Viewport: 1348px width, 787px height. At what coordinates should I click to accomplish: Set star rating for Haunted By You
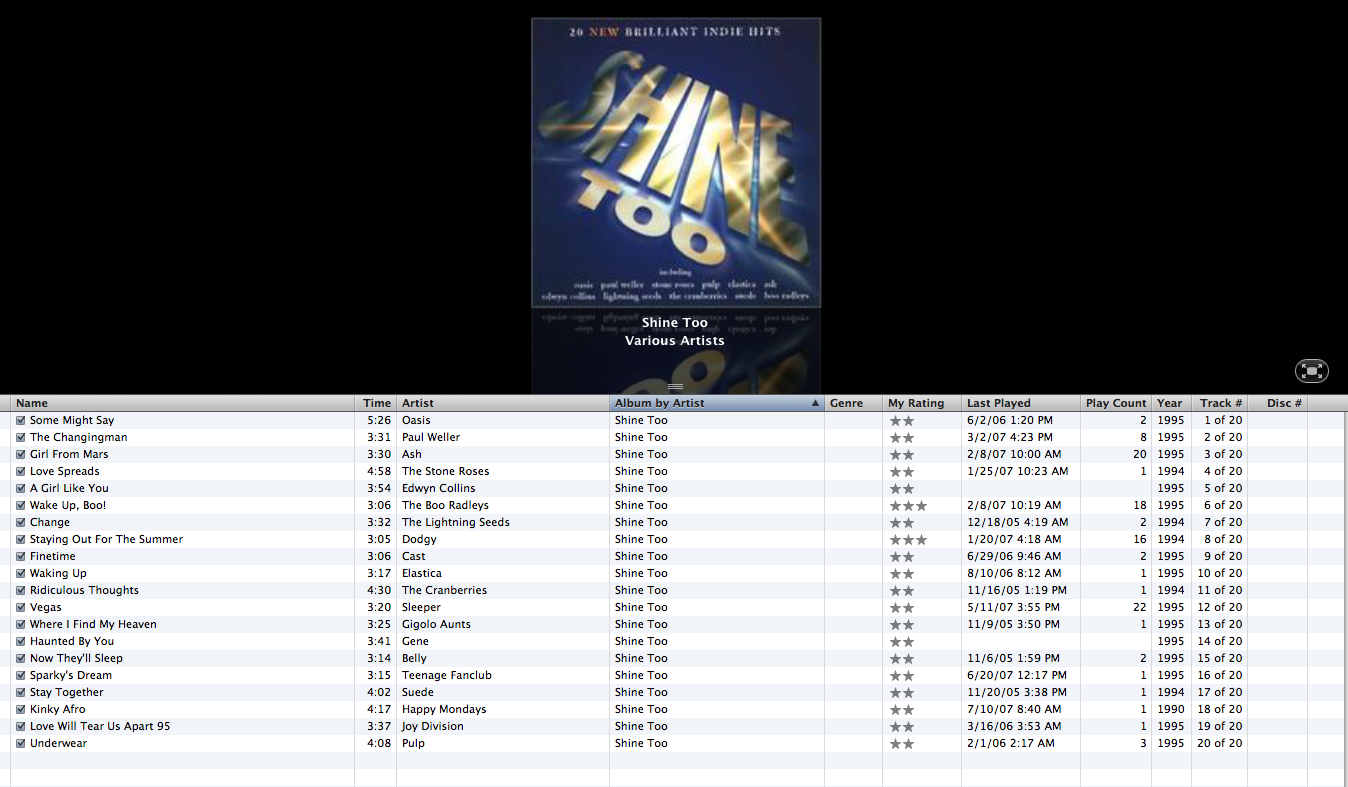[x=902, y=642]
